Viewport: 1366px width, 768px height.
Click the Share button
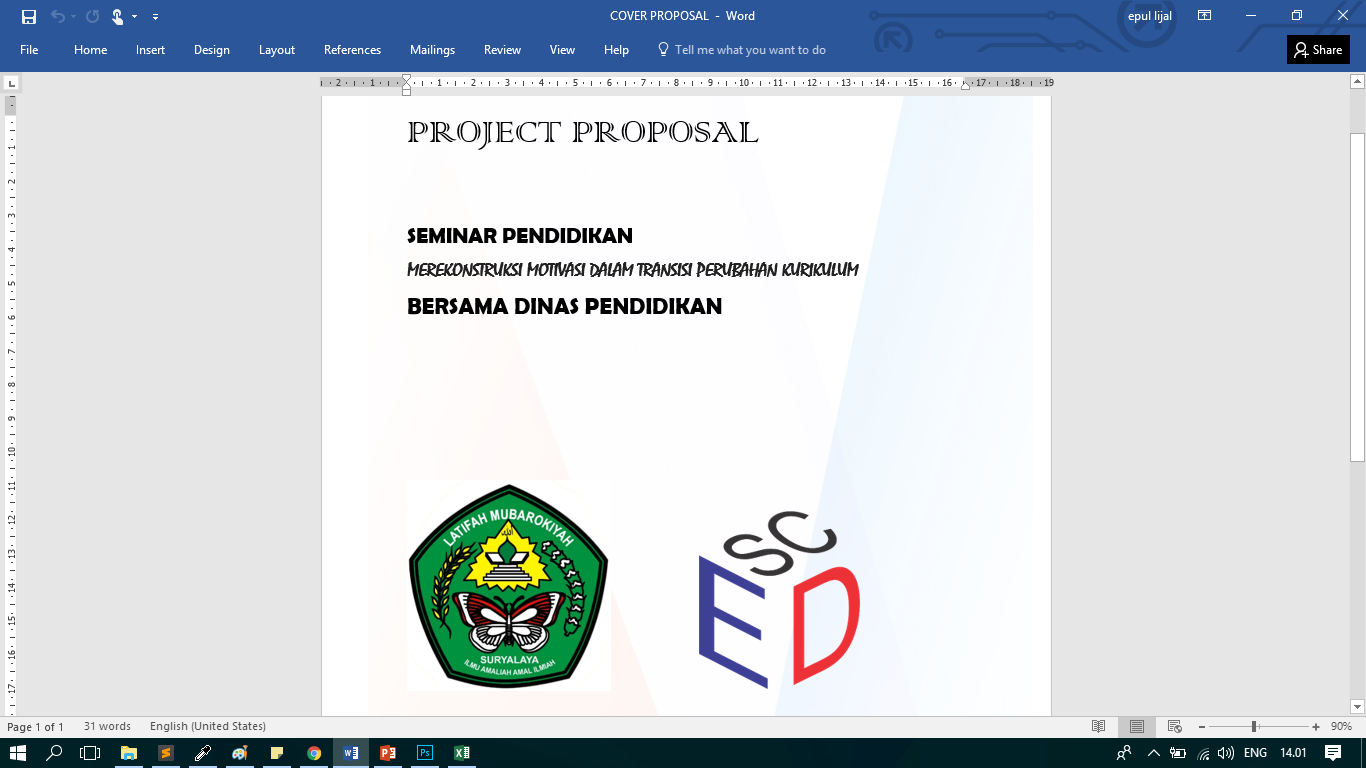click(1318, 50)
